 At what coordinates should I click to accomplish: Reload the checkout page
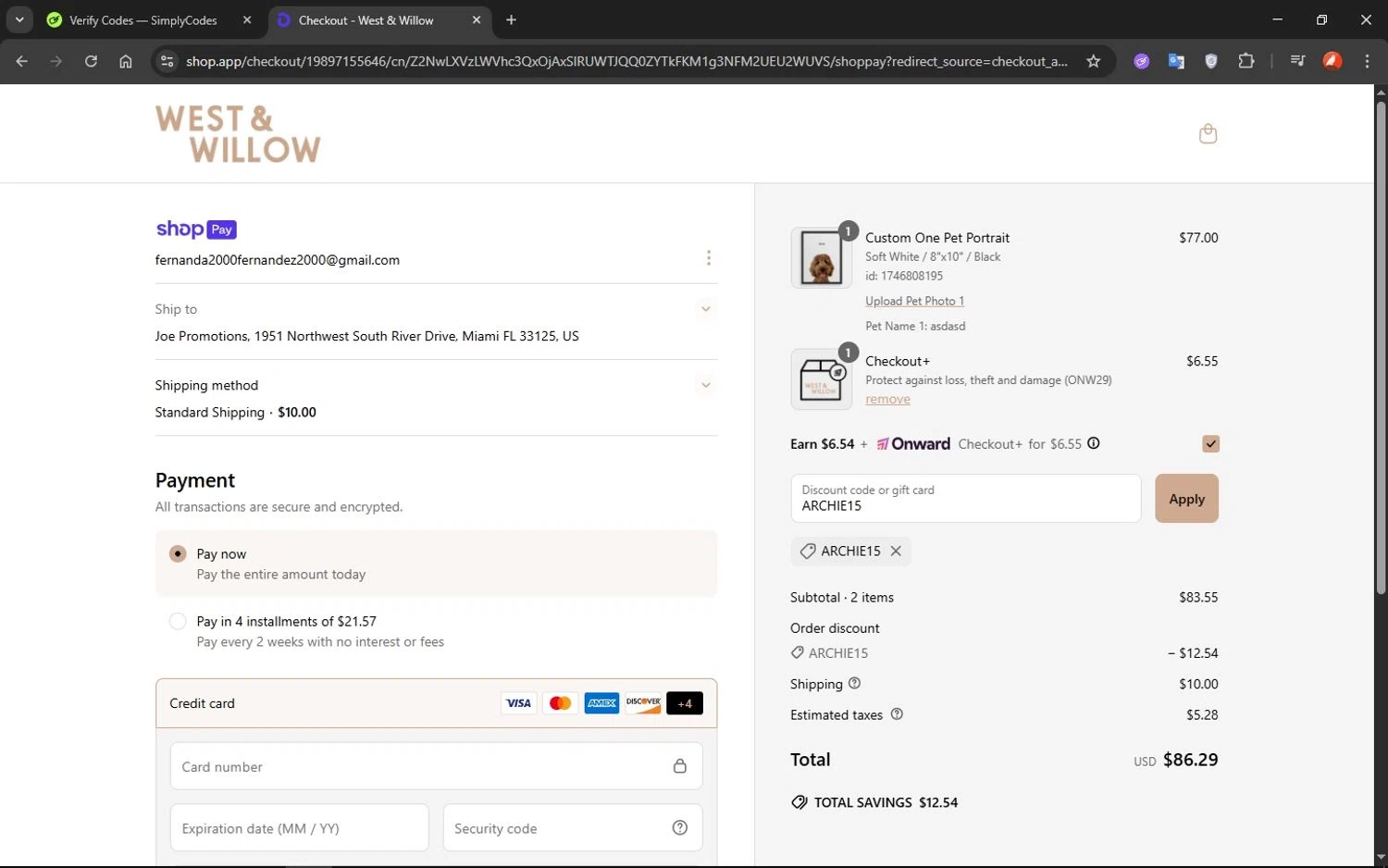coord(91,61)
